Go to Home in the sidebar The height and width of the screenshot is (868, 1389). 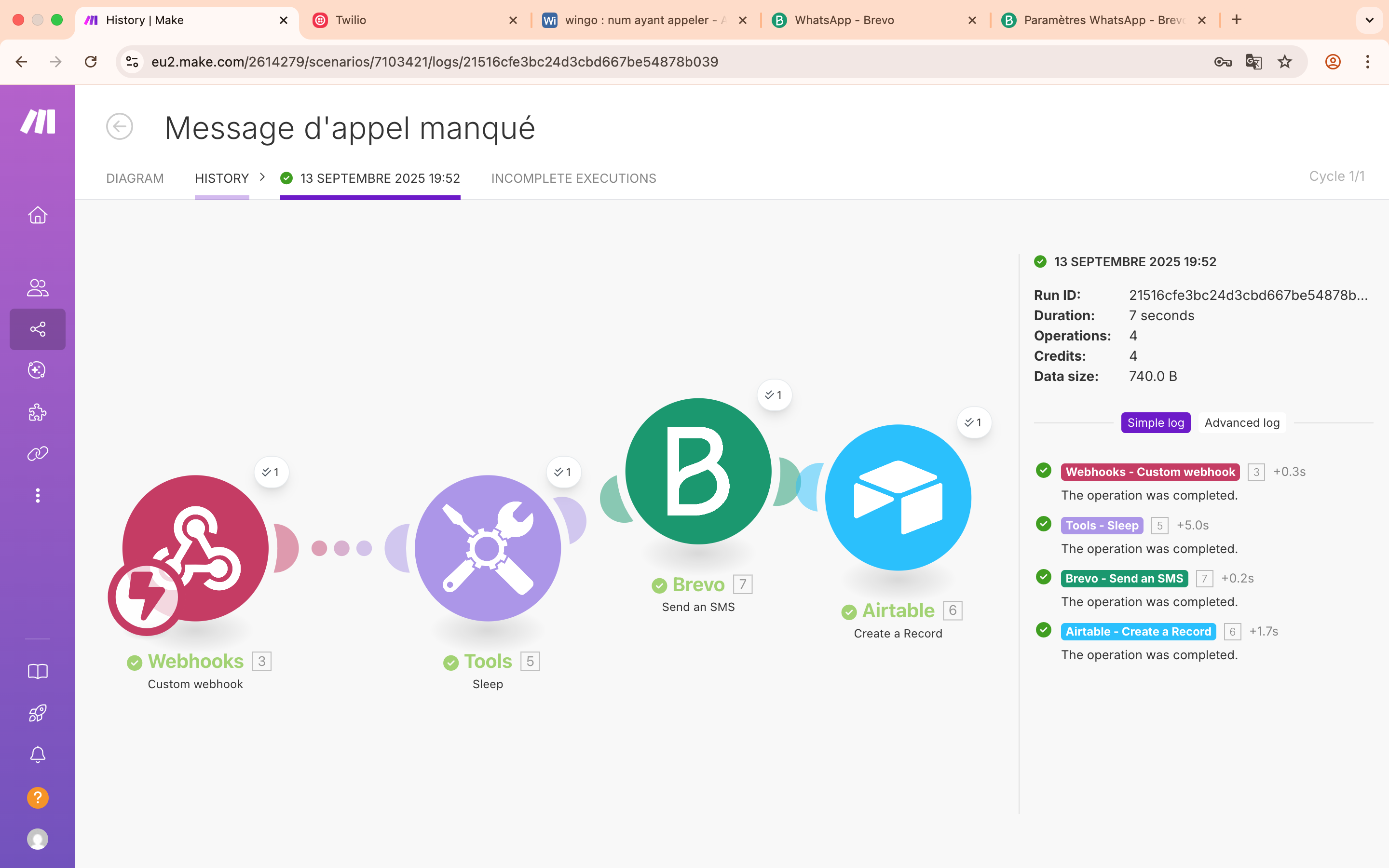tap(37, 215)
